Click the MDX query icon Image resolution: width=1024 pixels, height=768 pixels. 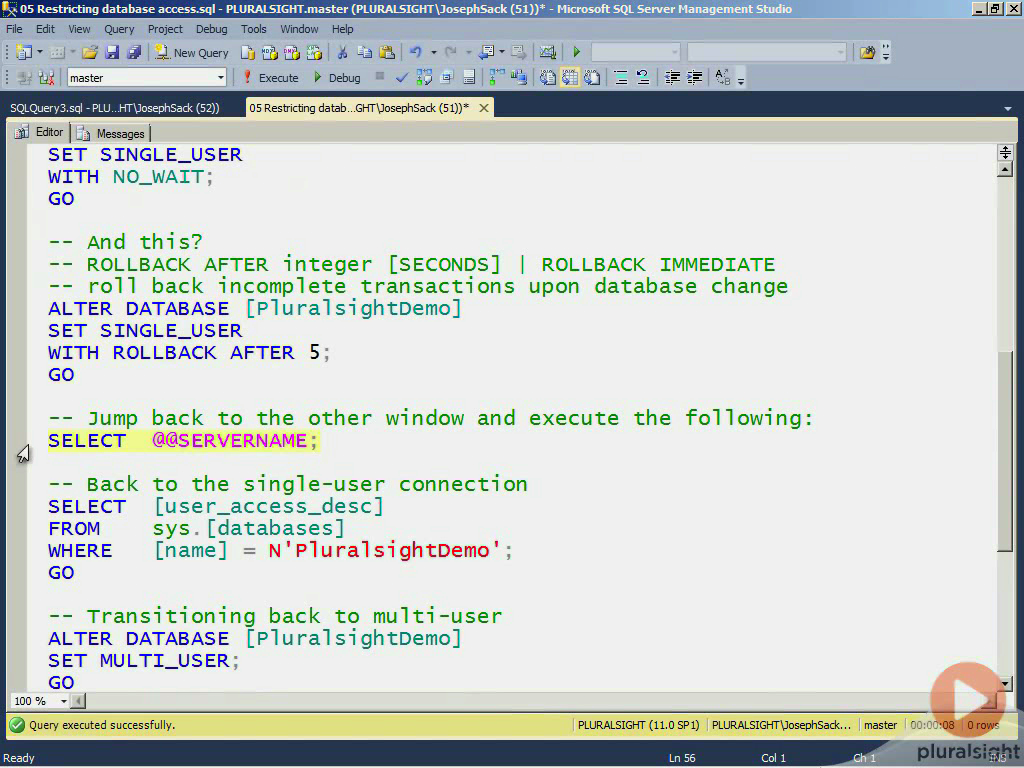[x=270, y=52]
